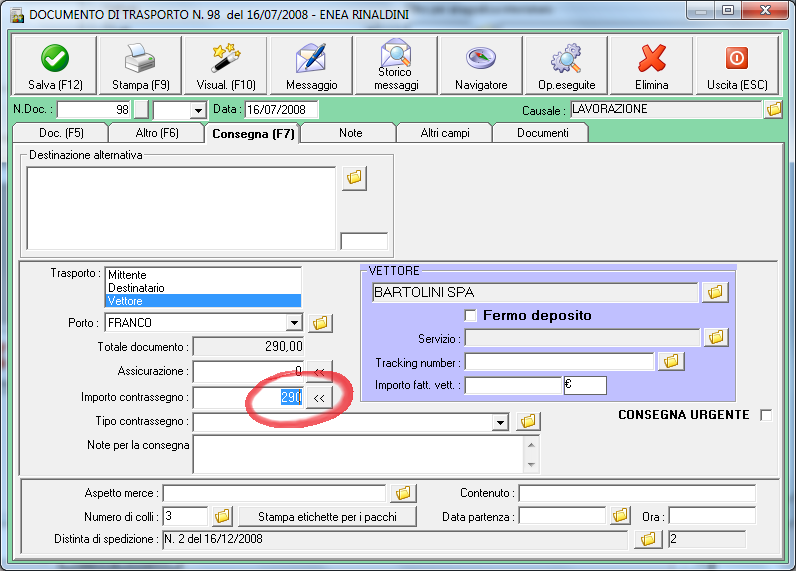Click the euro currency field
Screen dimensions: 796x571
585,385
